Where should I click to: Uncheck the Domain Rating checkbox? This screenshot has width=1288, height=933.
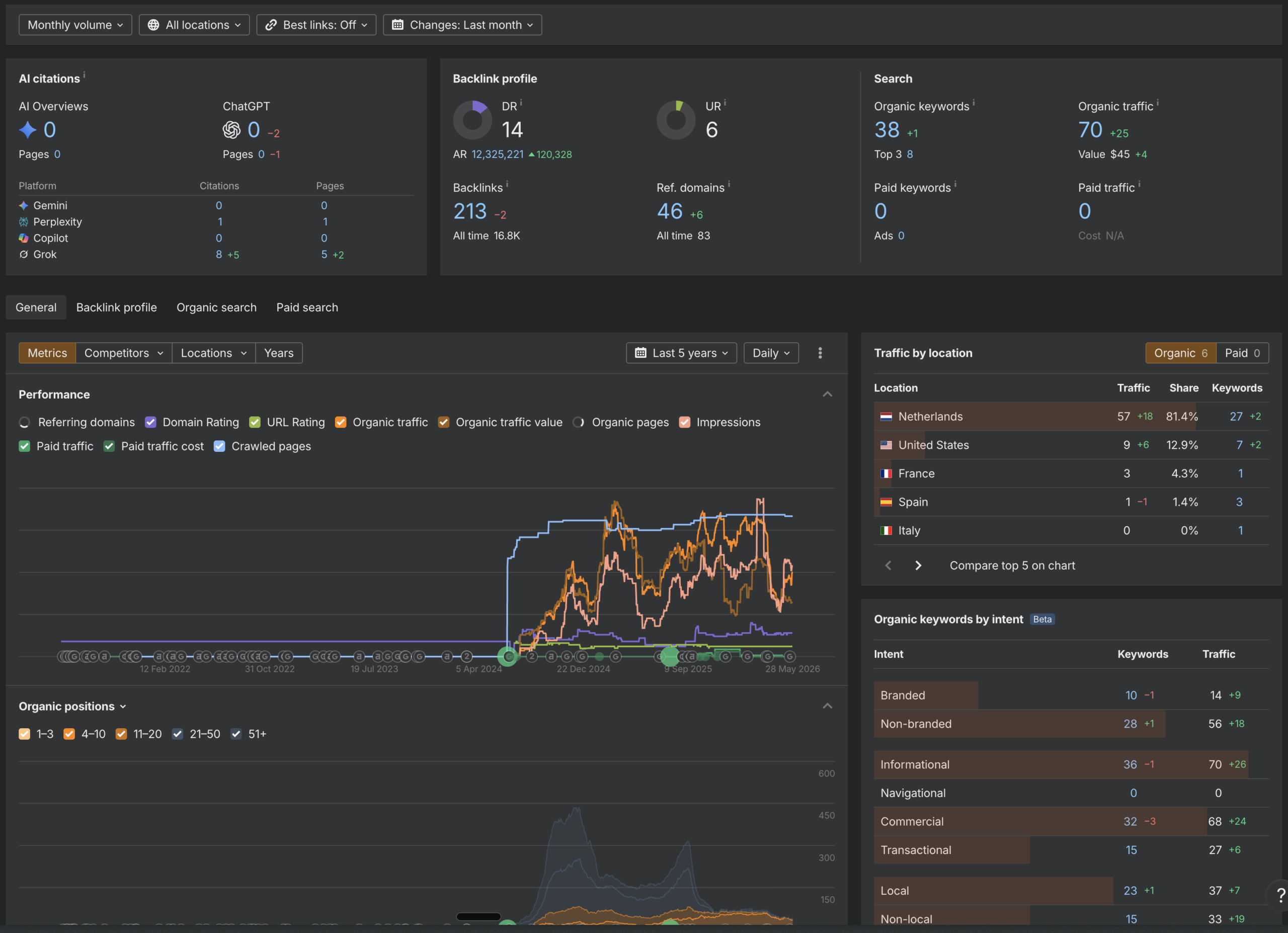tap(150, 423)
